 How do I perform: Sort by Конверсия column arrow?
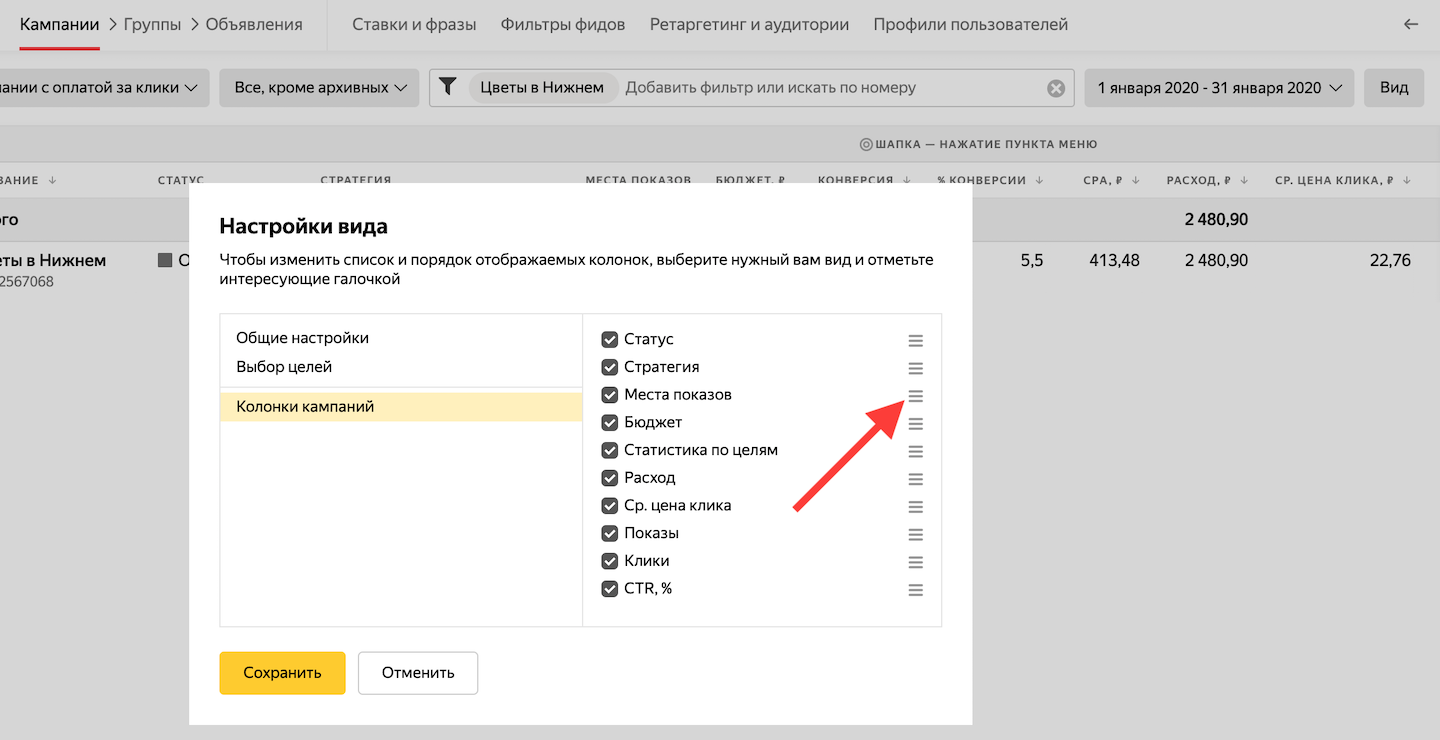click(x=907, y=180)
